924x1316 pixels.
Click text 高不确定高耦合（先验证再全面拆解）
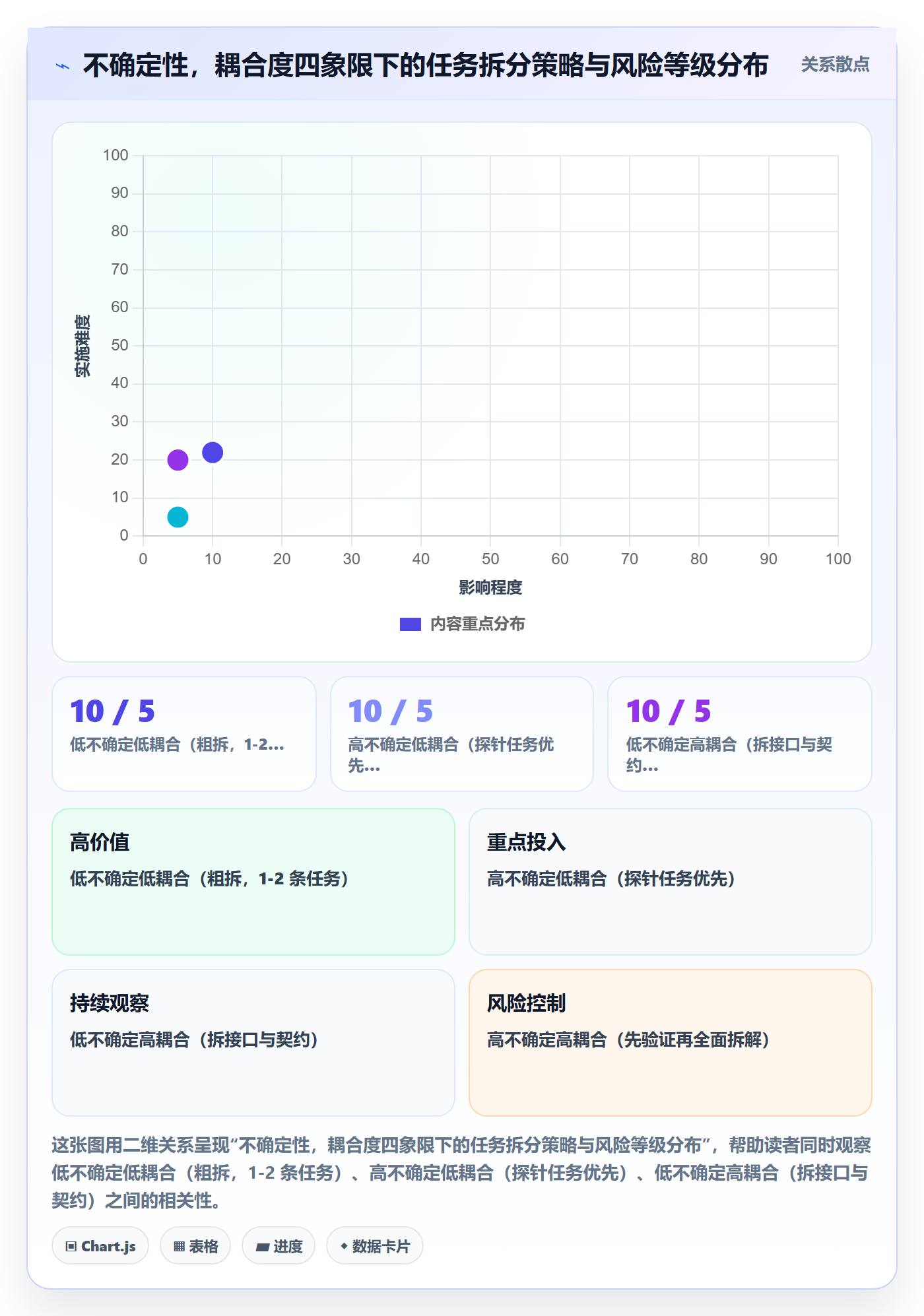pyautogui.click(x=628, y=1040)
